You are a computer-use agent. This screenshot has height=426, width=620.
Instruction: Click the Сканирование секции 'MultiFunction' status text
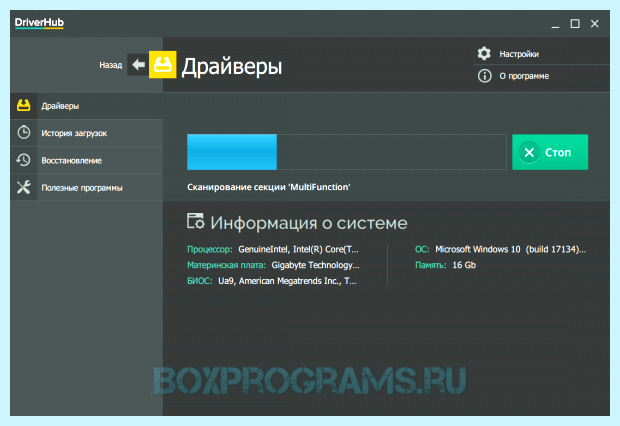click(268, 187)
